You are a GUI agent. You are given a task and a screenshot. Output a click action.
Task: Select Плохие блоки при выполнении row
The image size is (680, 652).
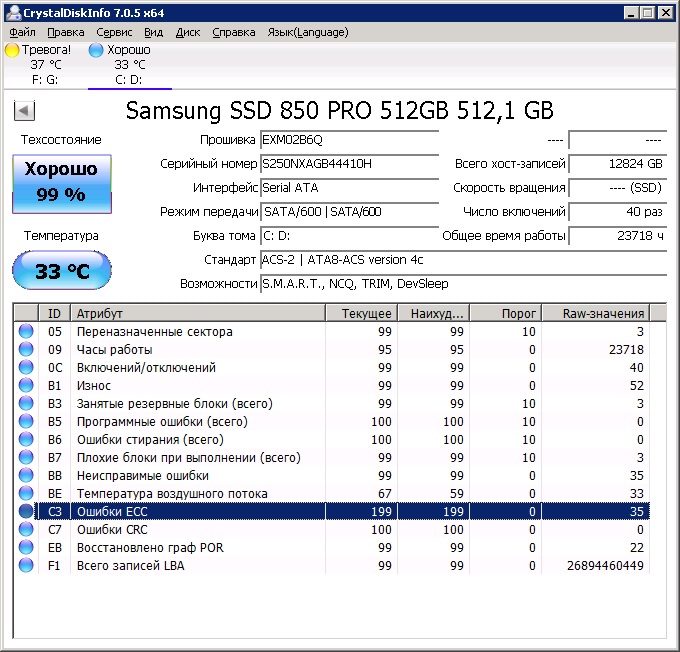[332, 457]
